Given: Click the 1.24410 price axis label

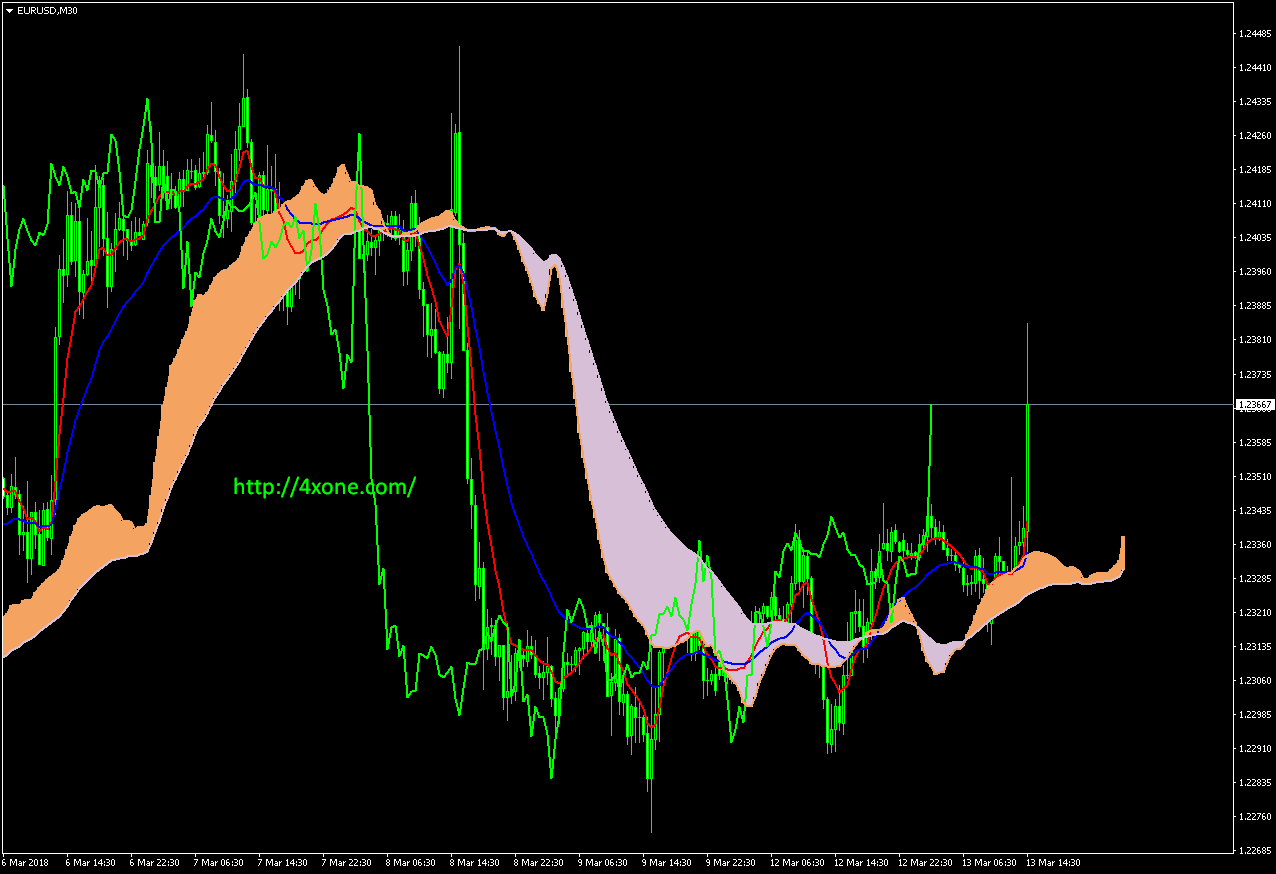Looking at the screenshot, I should tap(1254, 68).
